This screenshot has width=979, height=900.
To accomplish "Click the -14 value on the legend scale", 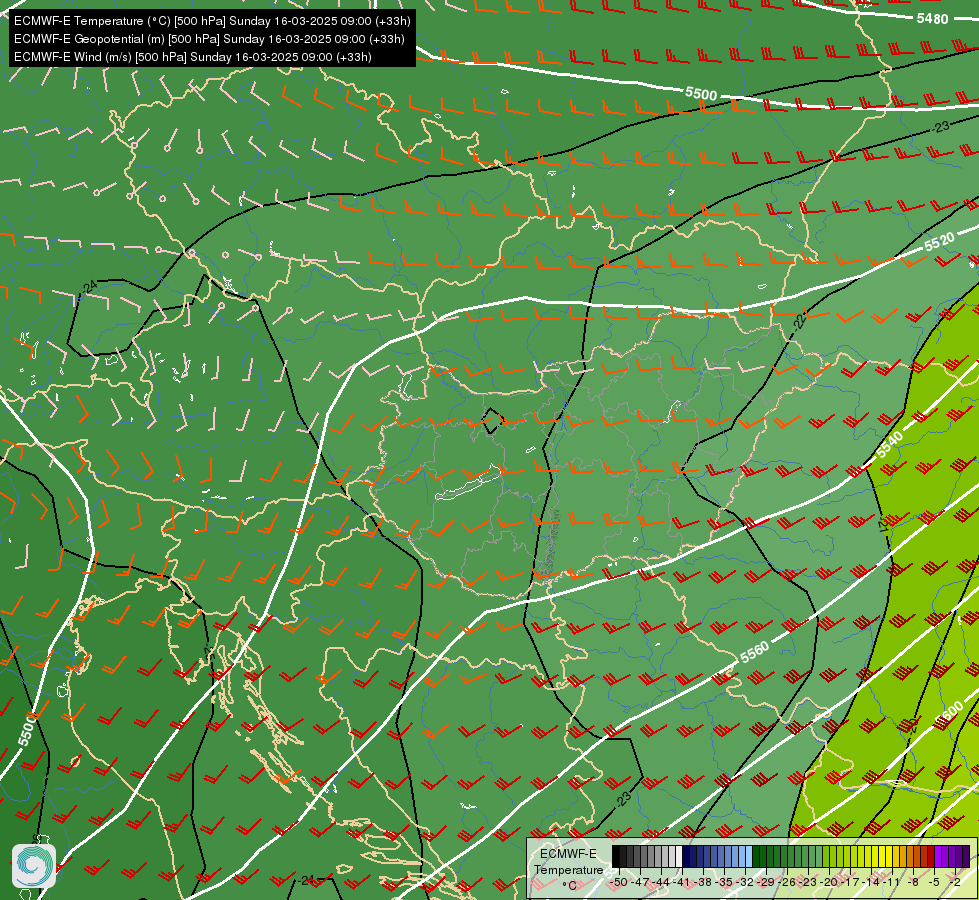I will (x=872, y=882).
